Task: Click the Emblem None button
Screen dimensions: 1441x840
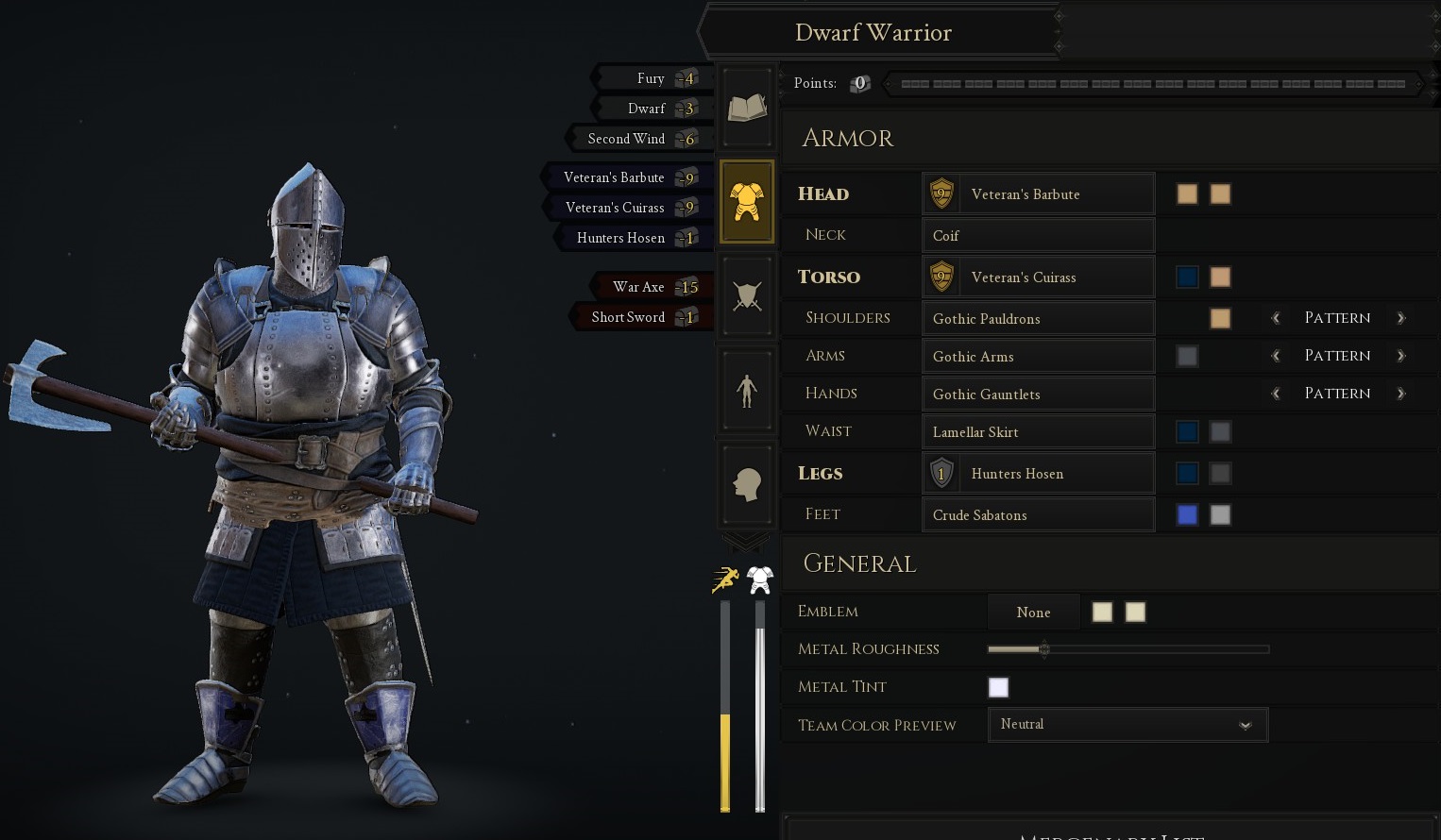Action: click(1033, 613)
